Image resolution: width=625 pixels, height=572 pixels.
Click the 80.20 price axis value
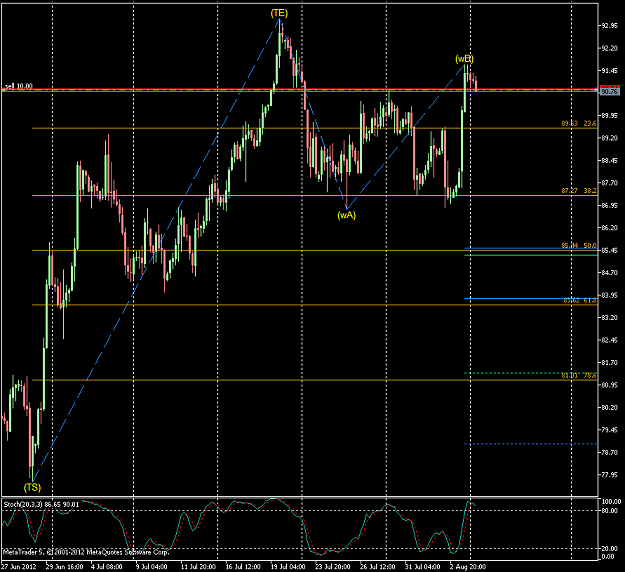pyautogui.click(x=609, y=407)
